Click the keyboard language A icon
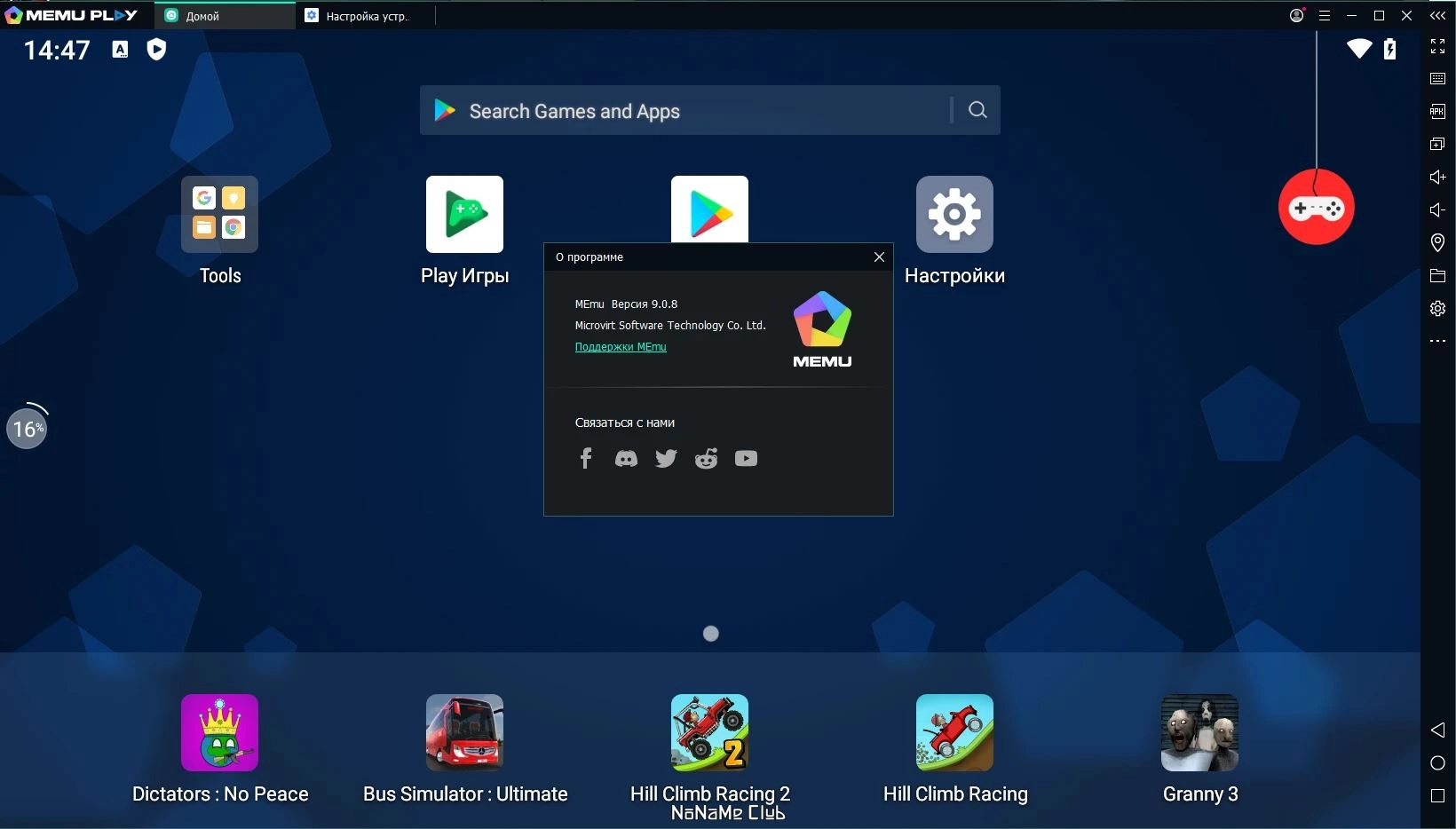Image resolution: width=1456 pixels, height=829 pixels. (120, 50)
